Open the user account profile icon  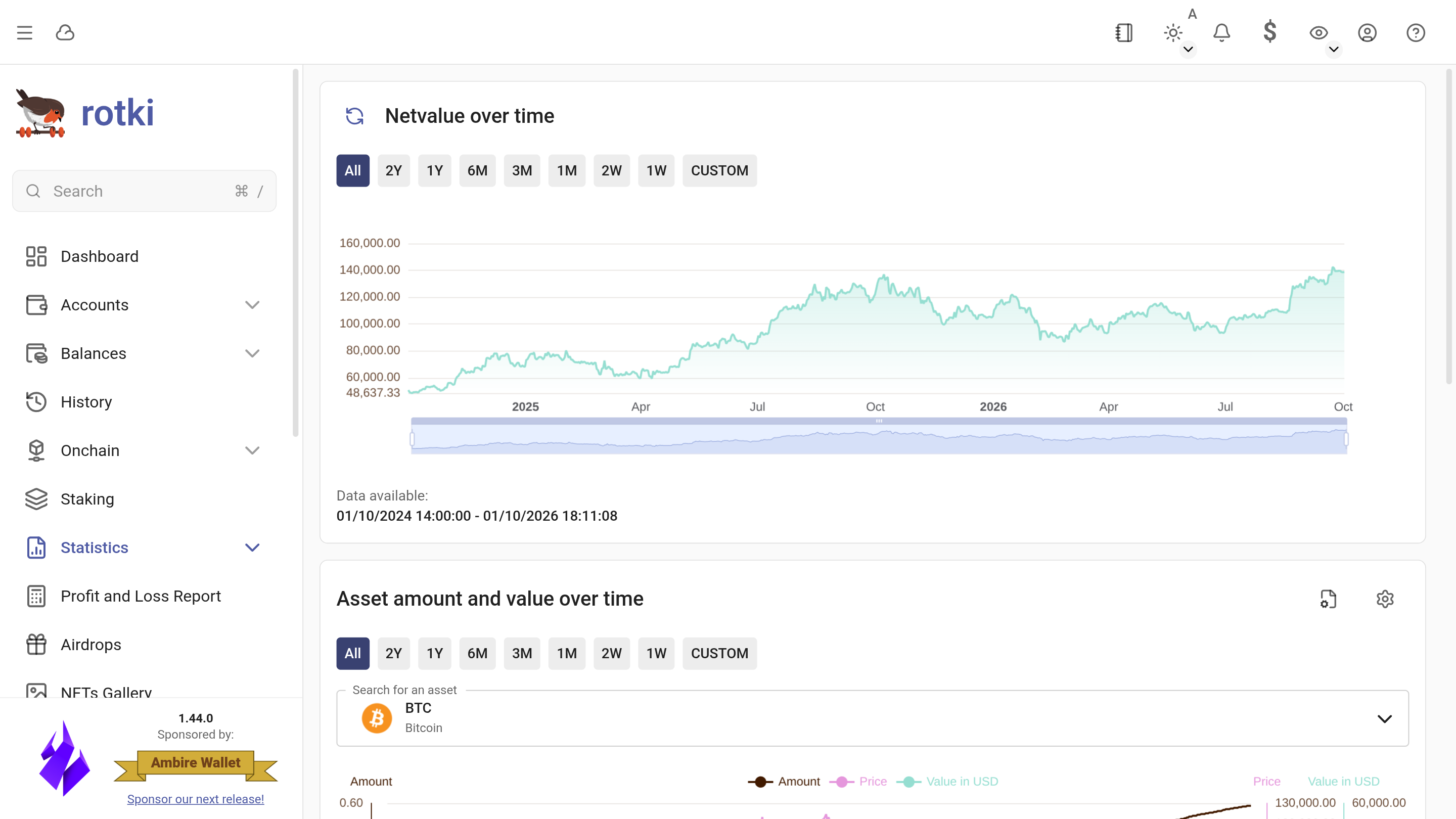coord(1367,33)
